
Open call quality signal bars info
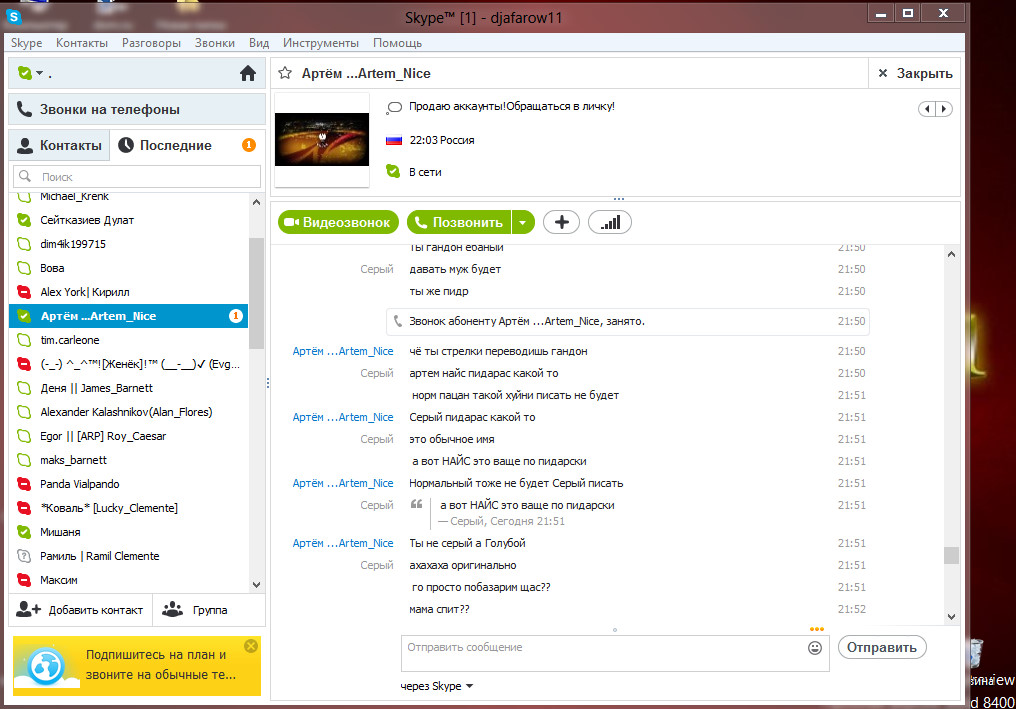pyautogui.click(x=610, y=222)
